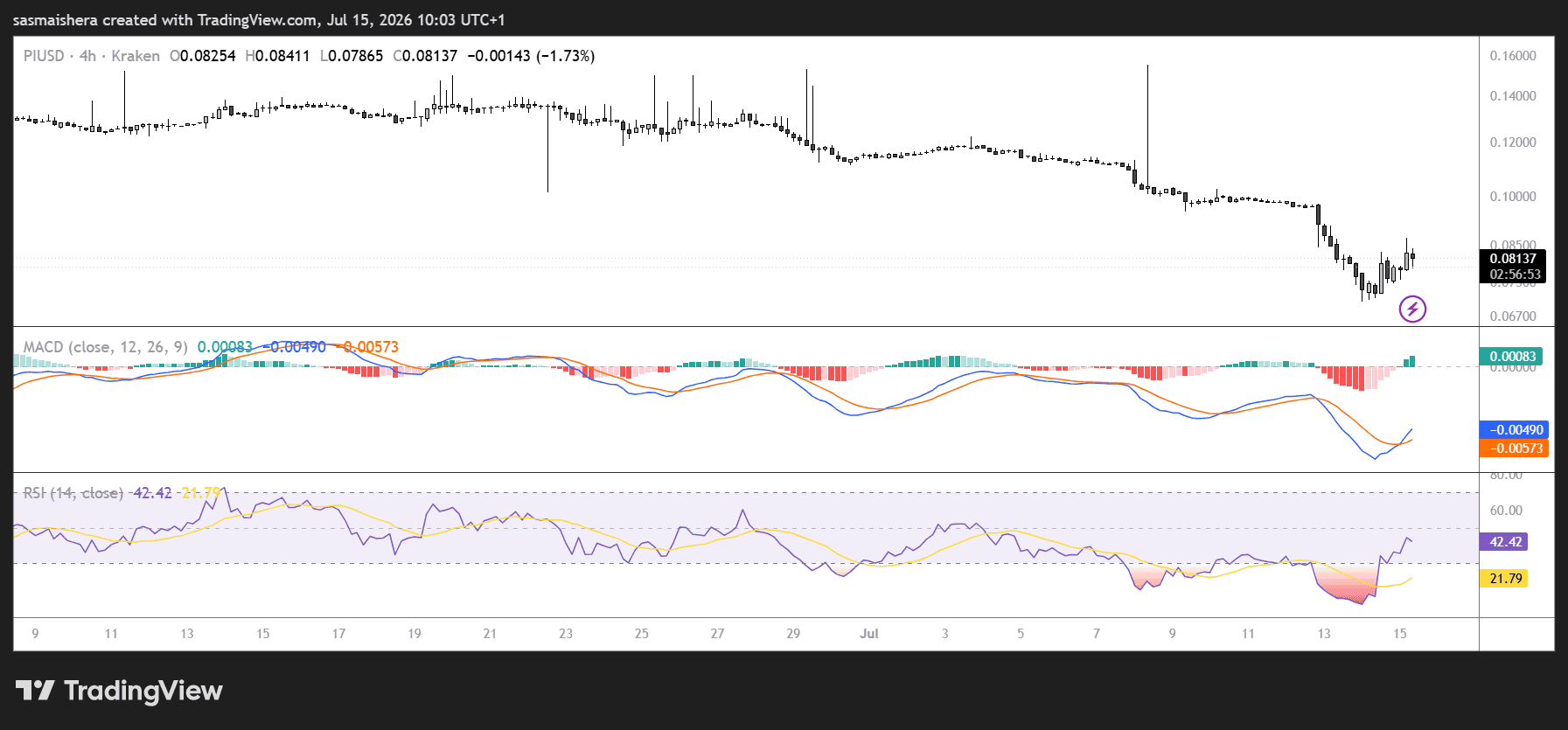
Task: Click the Jul label on time axis
Action: click(869, 634)
